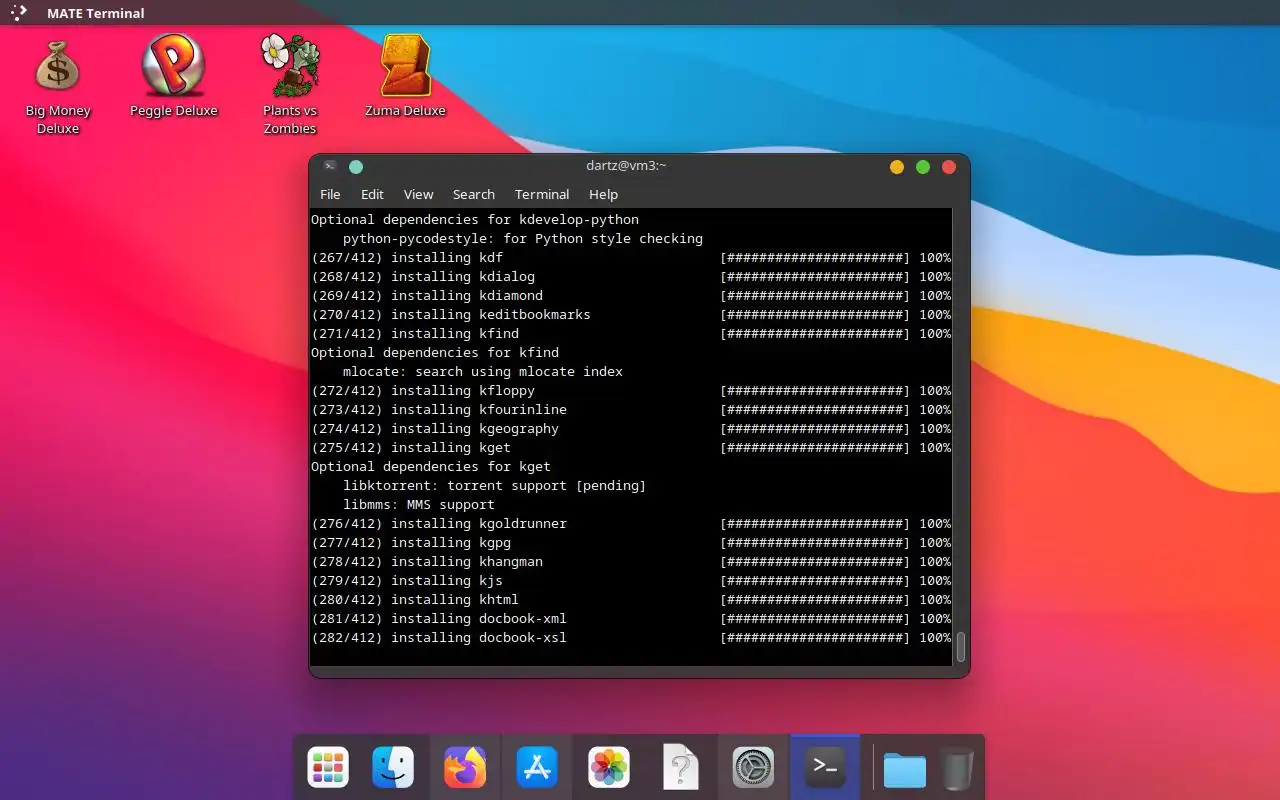Select the Terminal icon in dock
The height and width of the screenshot is (800, 1280).
click(x=825, y=768)
